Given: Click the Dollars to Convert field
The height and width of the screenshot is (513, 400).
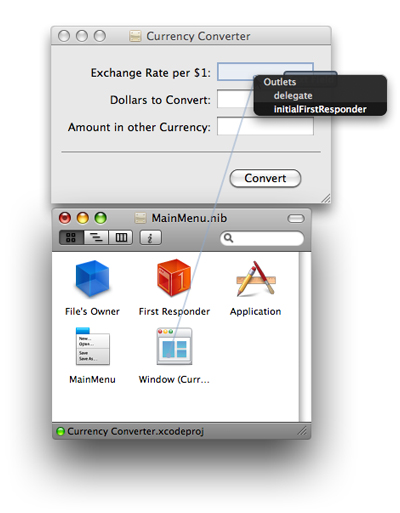Looking at the screenshot, I should tap(265, 99).
